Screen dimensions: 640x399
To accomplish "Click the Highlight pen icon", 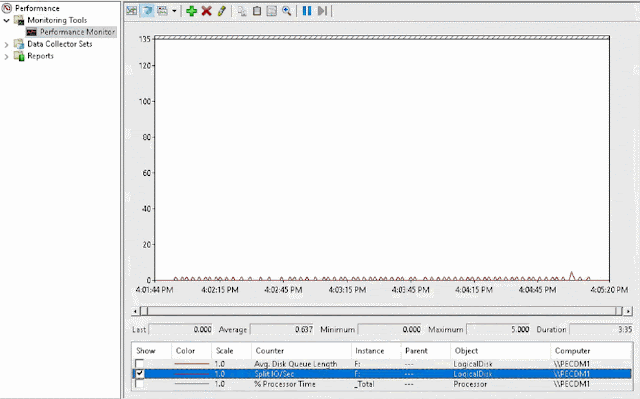I will click(x=222, y=11).
